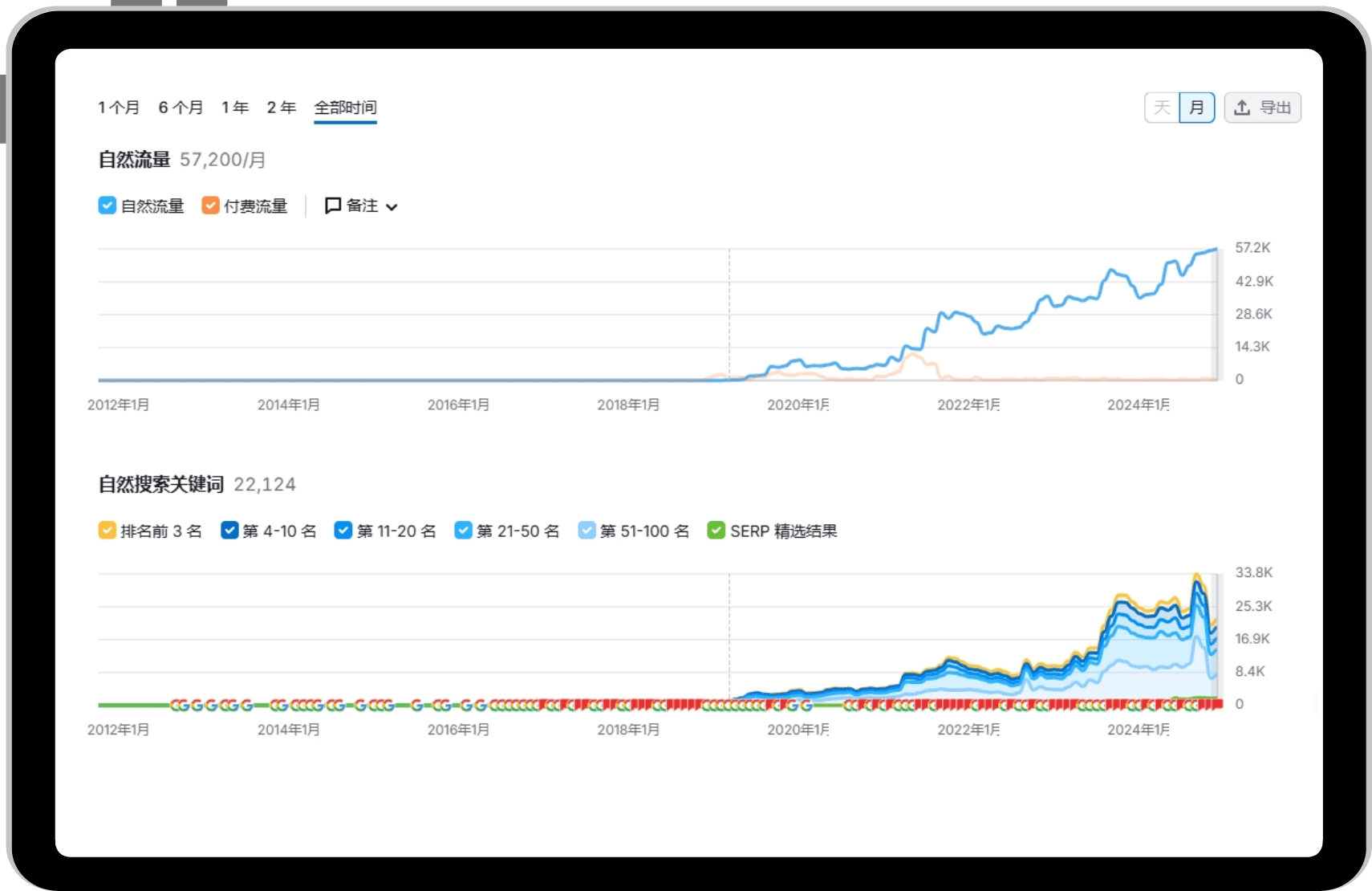
Task: Click the 57.2K axis label on the traffic chart
Action: (1252, 248)
